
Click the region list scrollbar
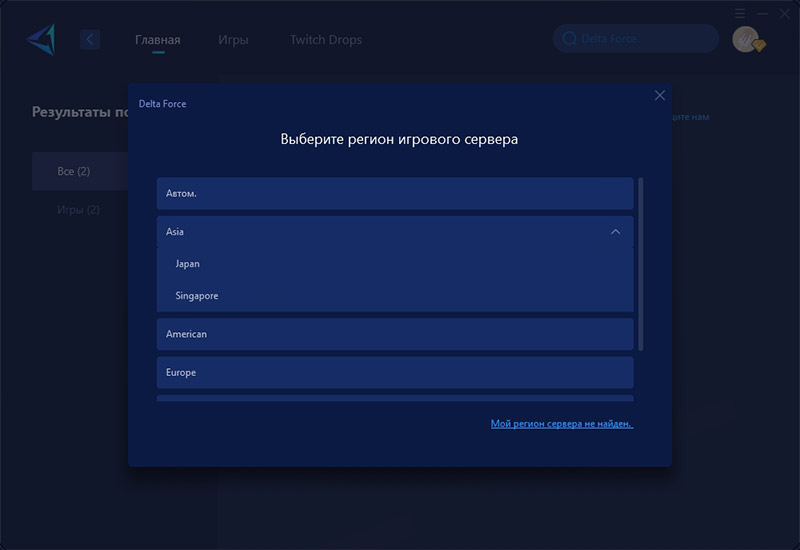click(x=641, y=265)
